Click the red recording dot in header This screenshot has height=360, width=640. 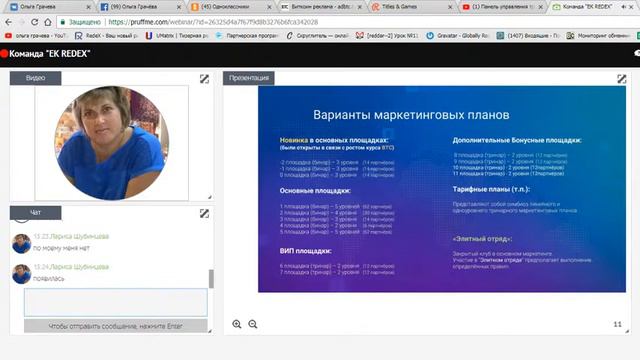pyautogui.click(x=4, y=53)
